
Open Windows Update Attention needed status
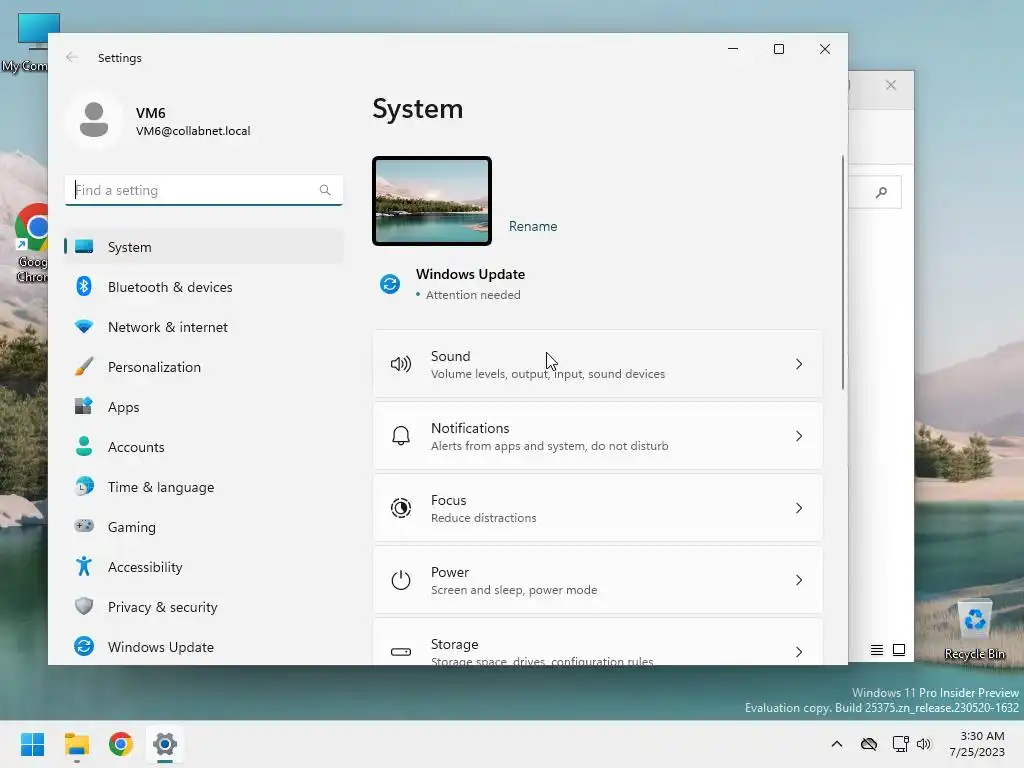pos(473,295)
